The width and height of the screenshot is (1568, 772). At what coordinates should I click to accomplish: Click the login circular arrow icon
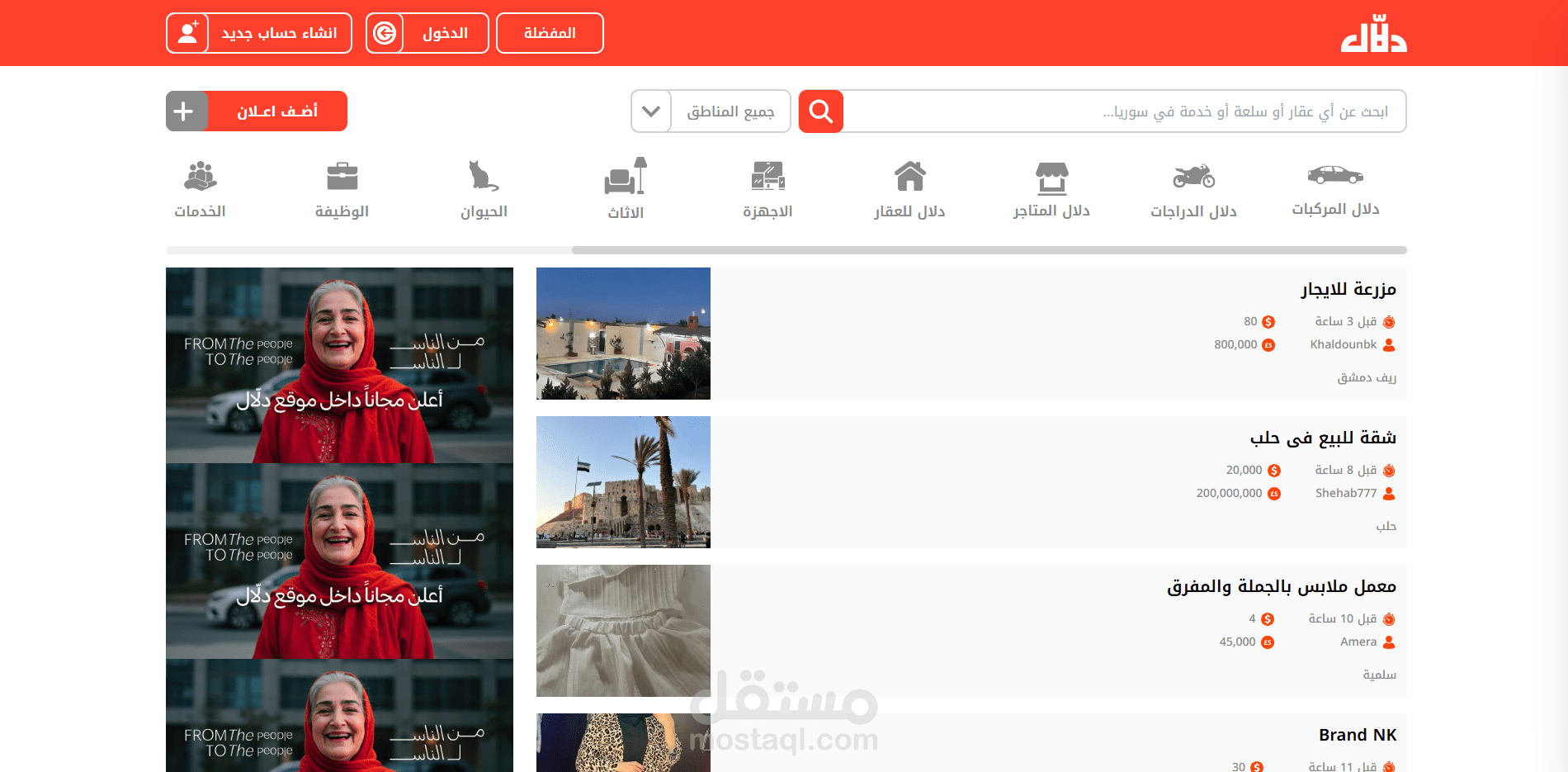pyautogui.click(x=385, y=33)
